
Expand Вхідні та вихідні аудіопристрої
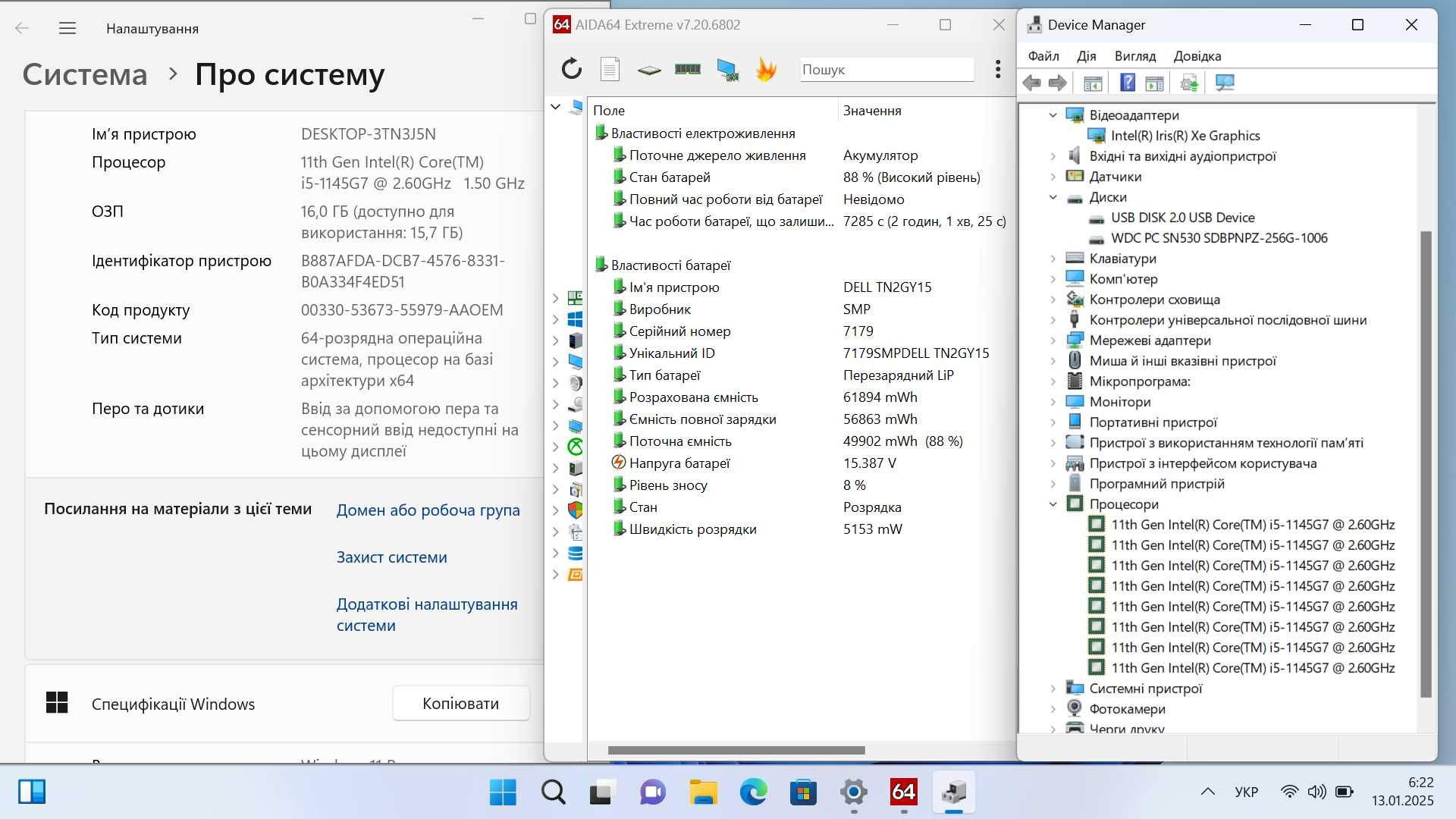tap(1053, 156)
